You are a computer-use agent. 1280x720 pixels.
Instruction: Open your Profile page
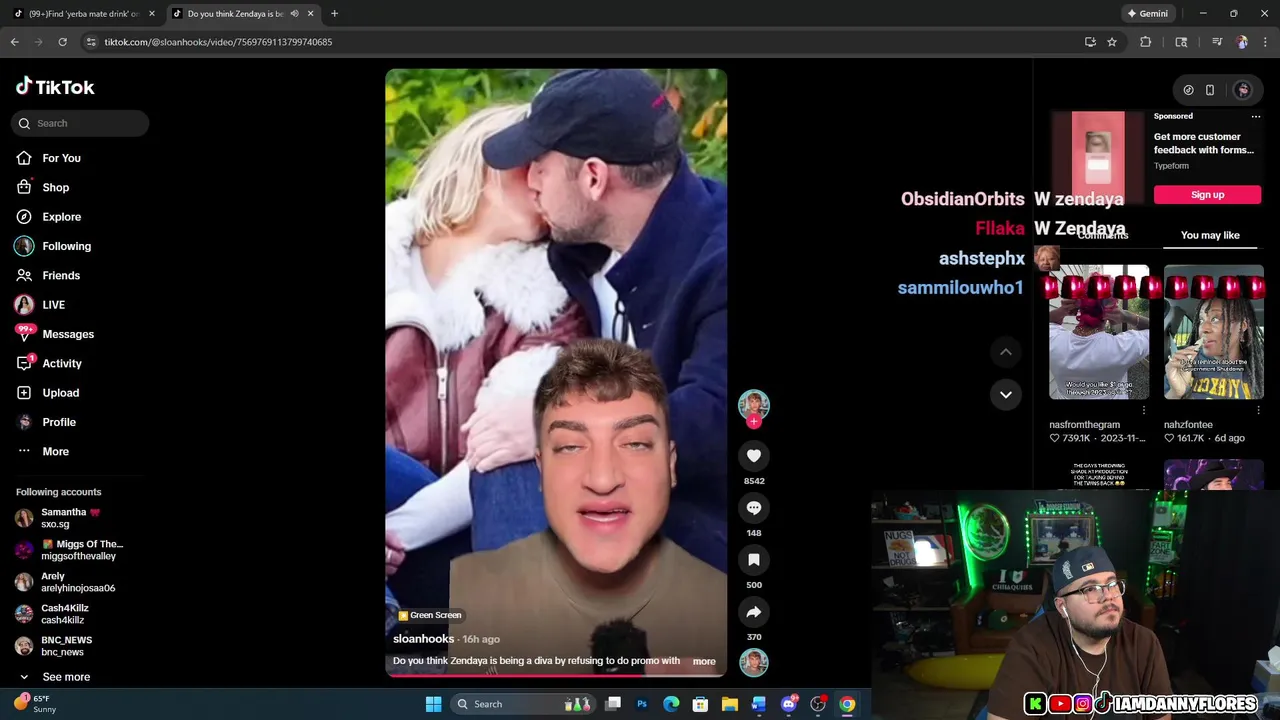pyautogui.click(x=58, y=422)
